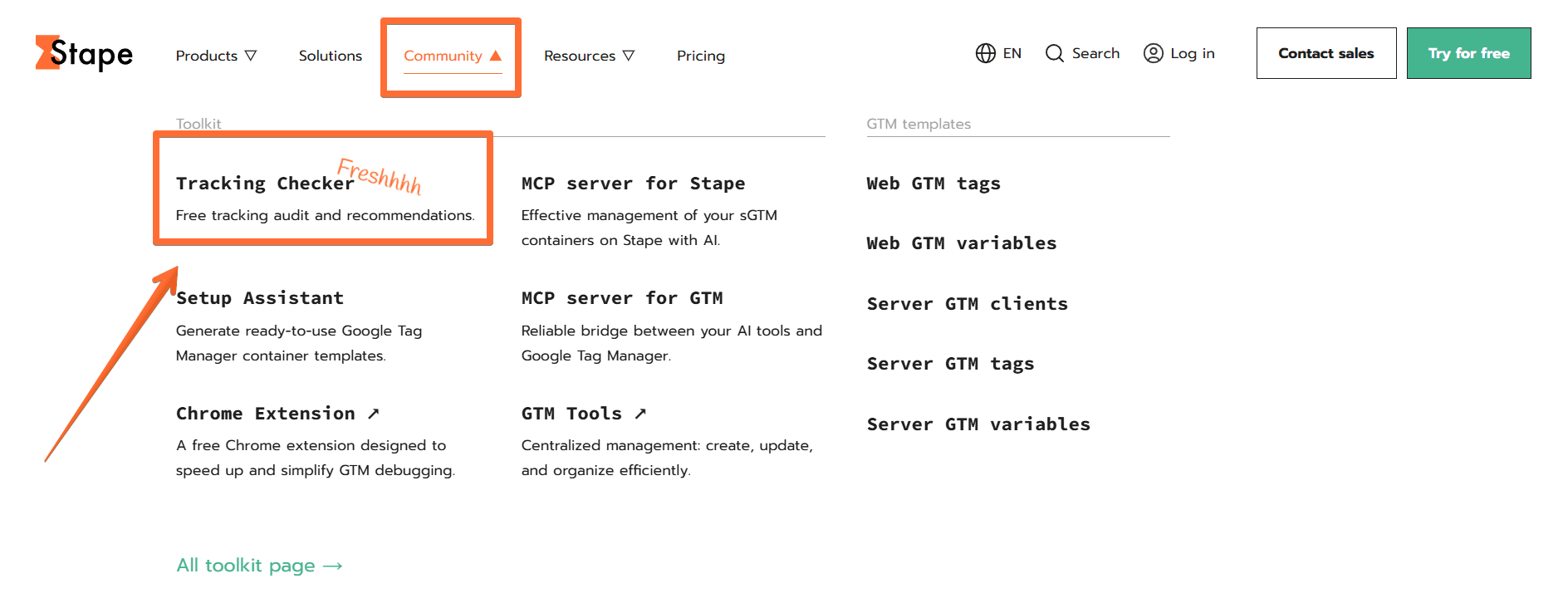Select the Community menu item
The width and height of the screenshot is (1568, 603).
453,56
